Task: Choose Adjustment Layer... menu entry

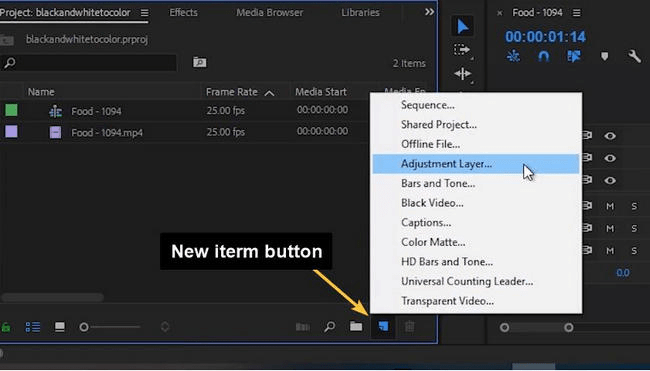Action: tap(475, 164)
